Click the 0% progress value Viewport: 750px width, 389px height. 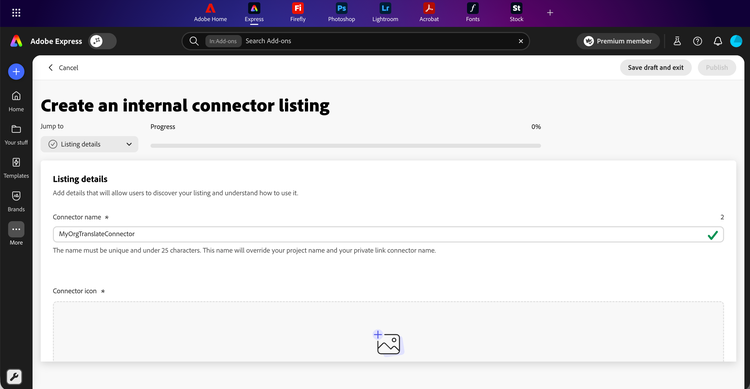tap(536, 127)
